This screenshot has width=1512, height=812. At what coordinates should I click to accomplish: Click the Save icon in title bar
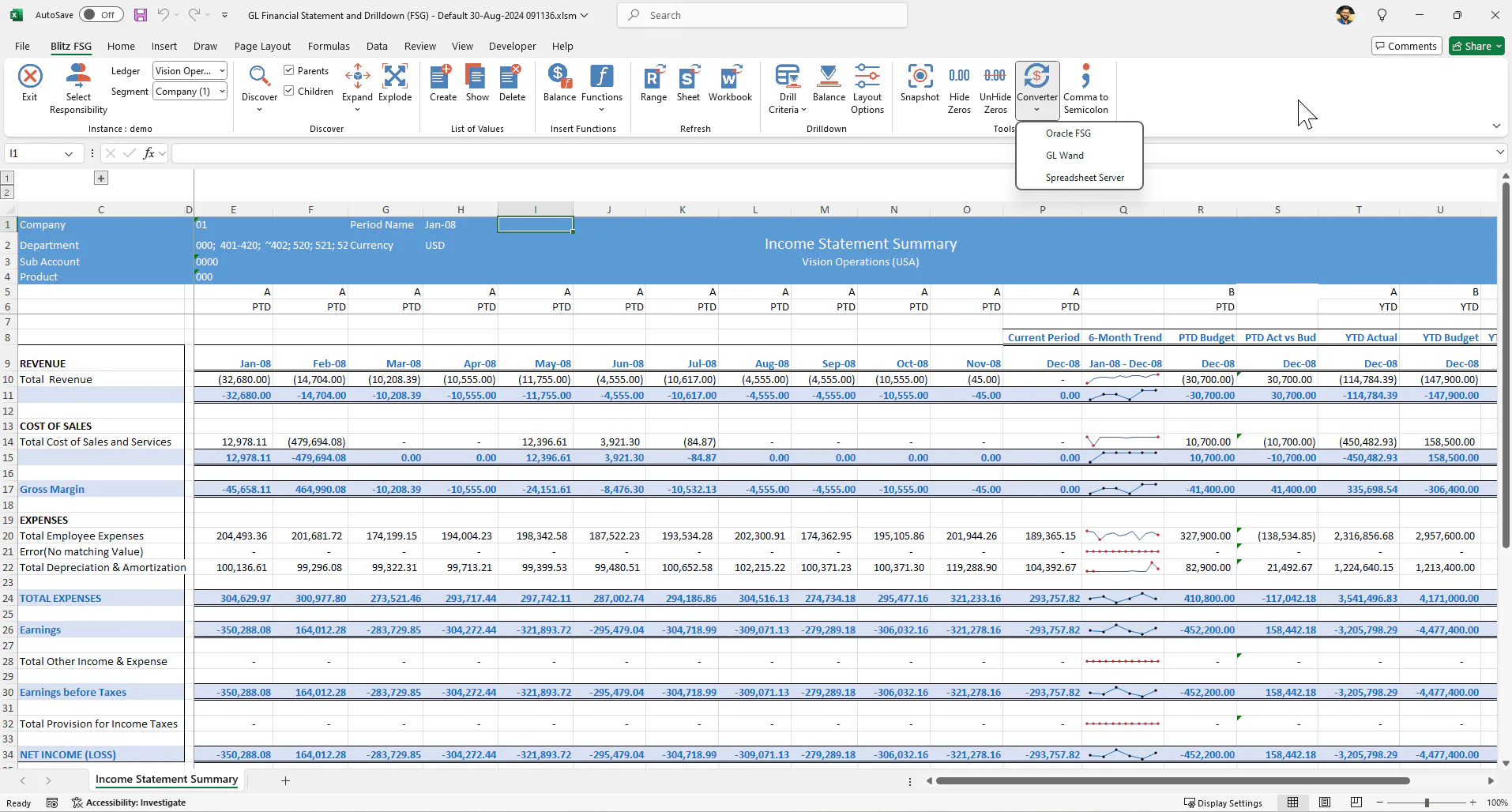point(141,15)
